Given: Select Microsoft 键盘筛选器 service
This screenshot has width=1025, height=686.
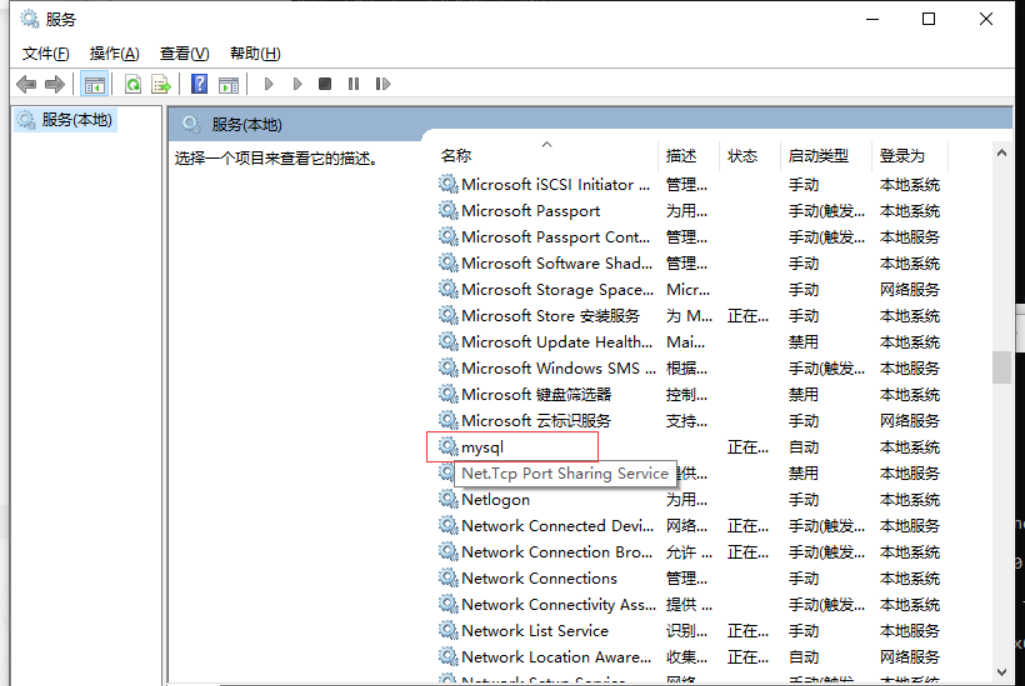Looking at the screenshot, I should click(536, 394).
